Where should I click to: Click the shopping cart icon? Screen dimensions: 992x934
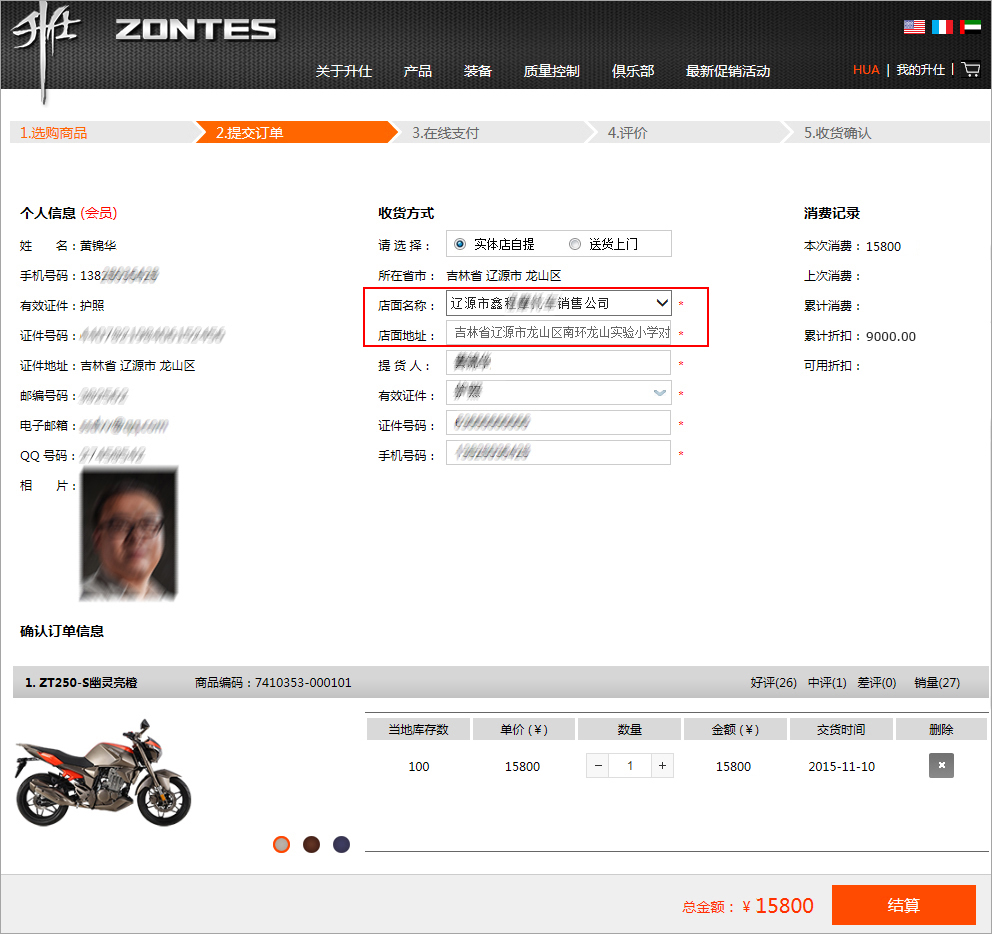point(970,69)
